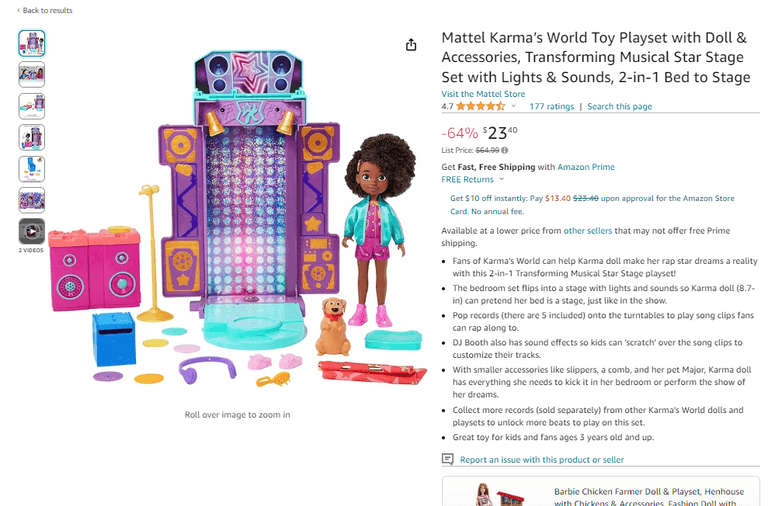
Task: Select the fifth product thumbnail
Action: pos(32,169)
